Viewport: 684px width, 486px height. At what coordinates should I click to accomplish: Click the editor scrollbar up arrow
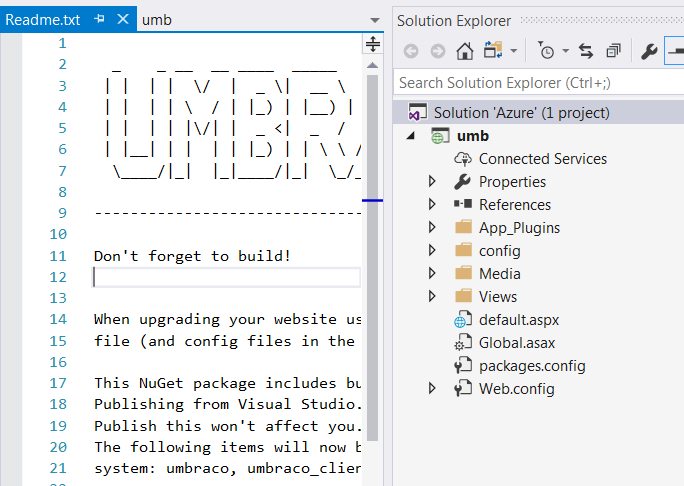(373, 66)
